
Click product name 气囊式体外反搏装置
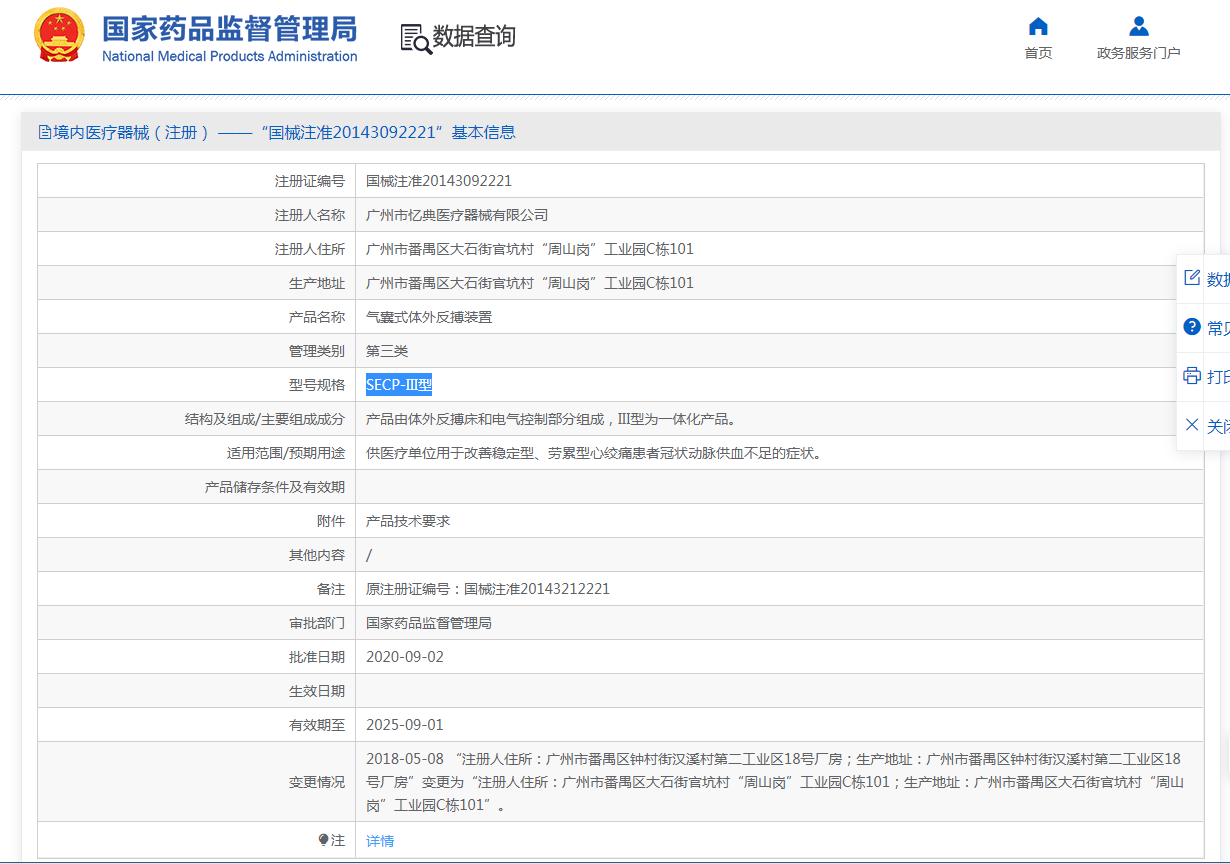(x=429, y=317)
